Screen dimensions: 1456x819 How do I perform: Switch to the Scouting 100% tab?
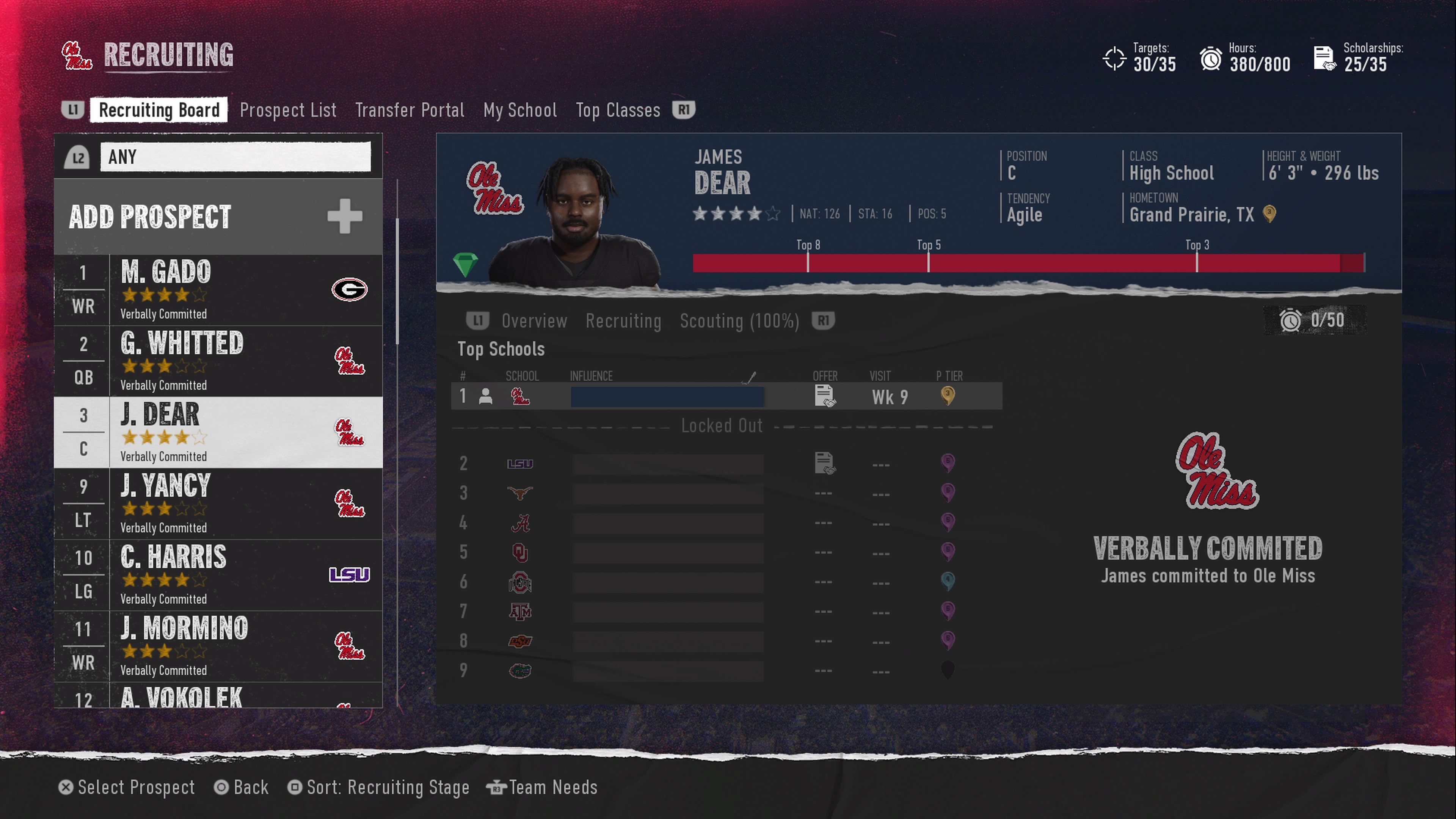(739, 320)
